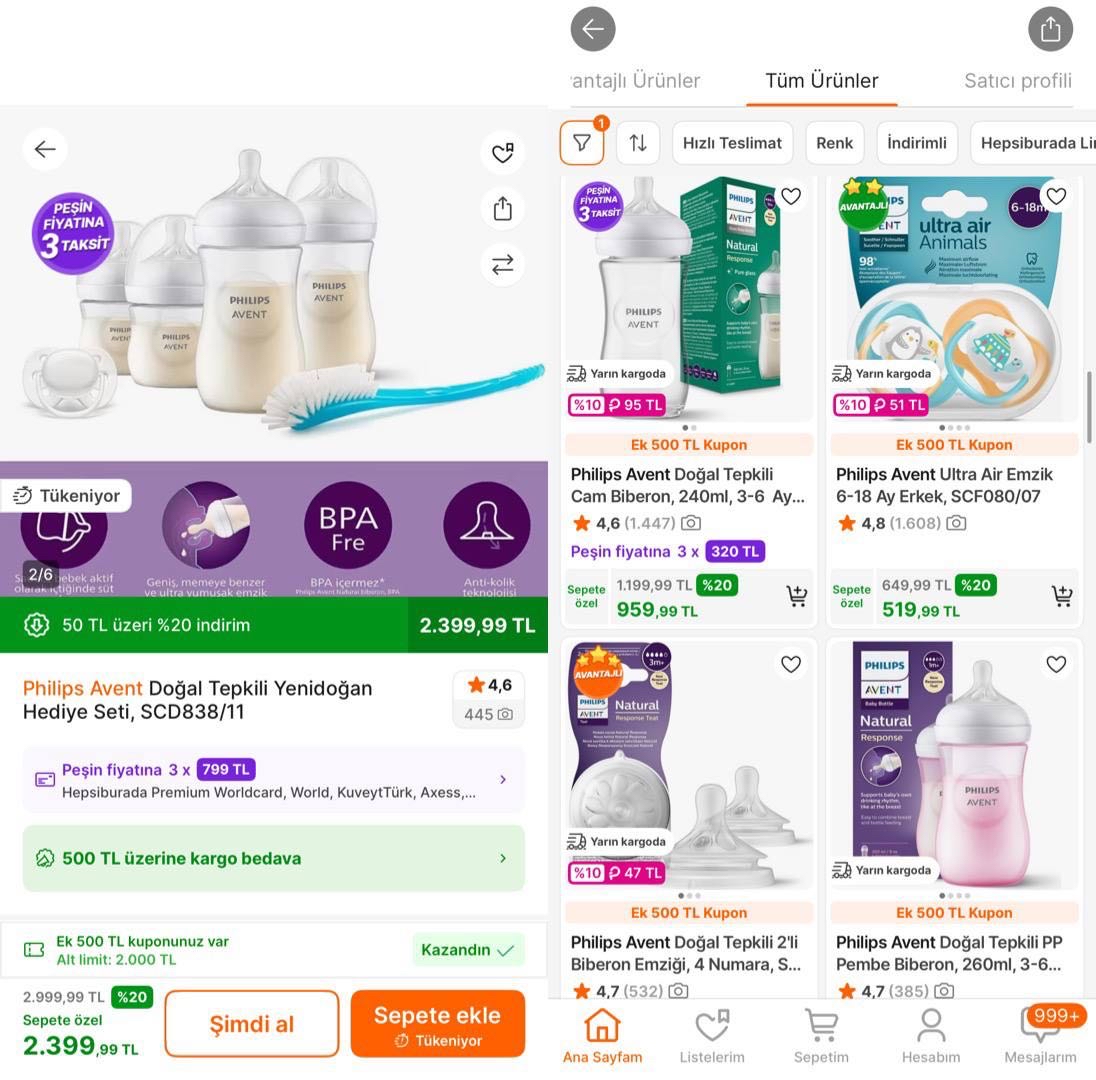This screenshot has width=1096, height=1080.
Task: Favorite the Cam Biberon heart
Action: 791,196
